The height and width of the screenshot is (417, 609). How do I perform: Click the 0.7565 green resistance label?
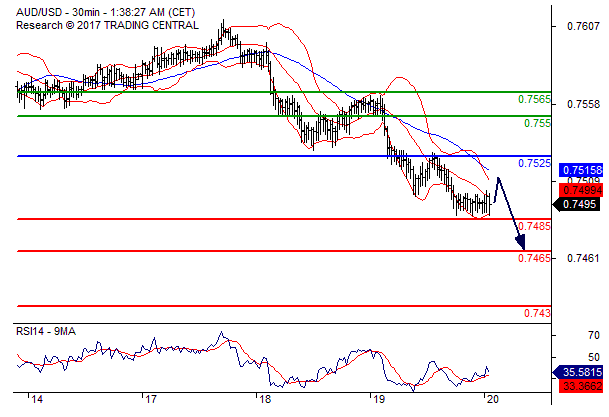(x=534, y=99)
